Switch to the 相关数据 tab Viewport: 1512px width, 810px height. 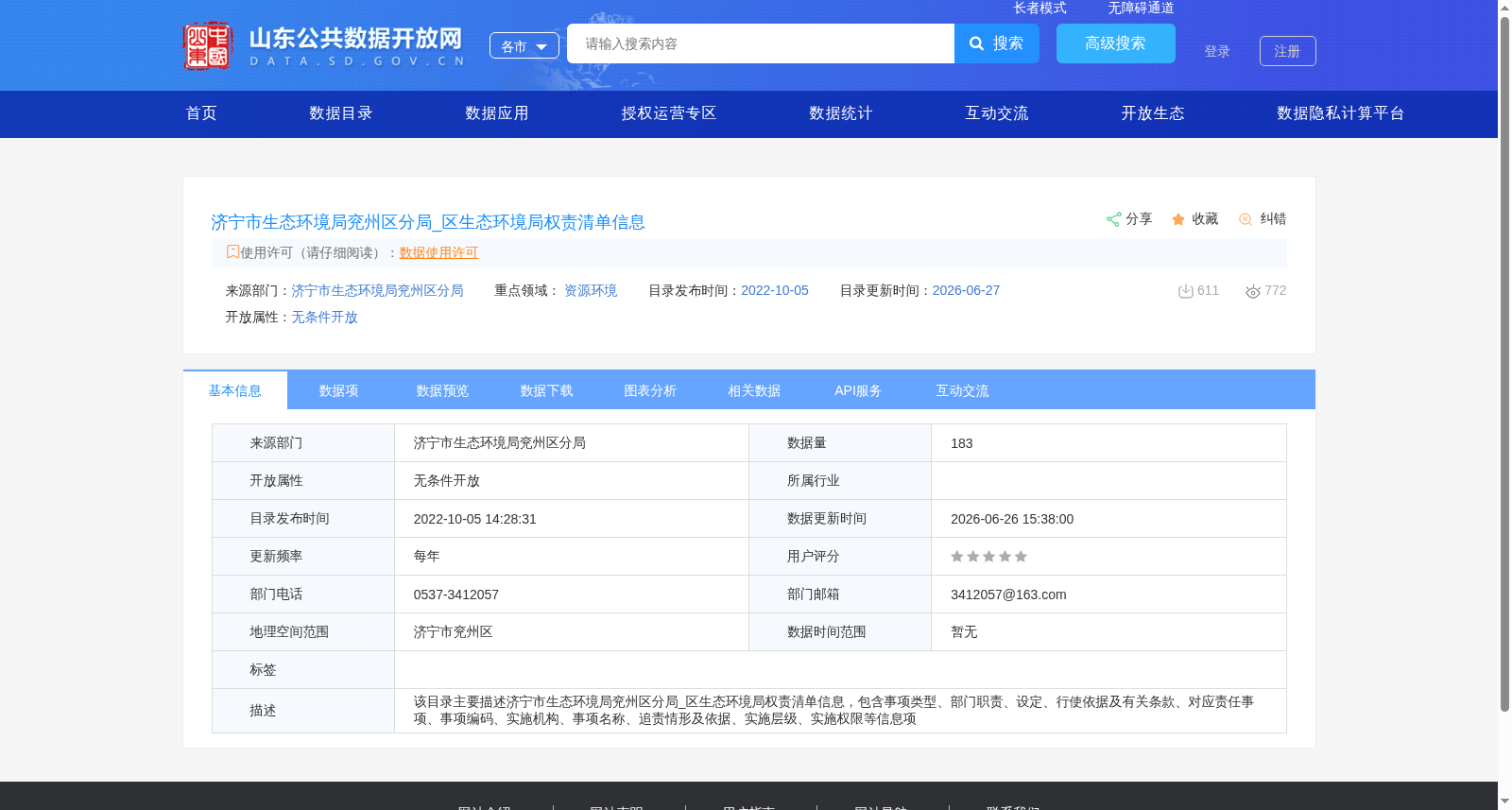click(755, 390)
